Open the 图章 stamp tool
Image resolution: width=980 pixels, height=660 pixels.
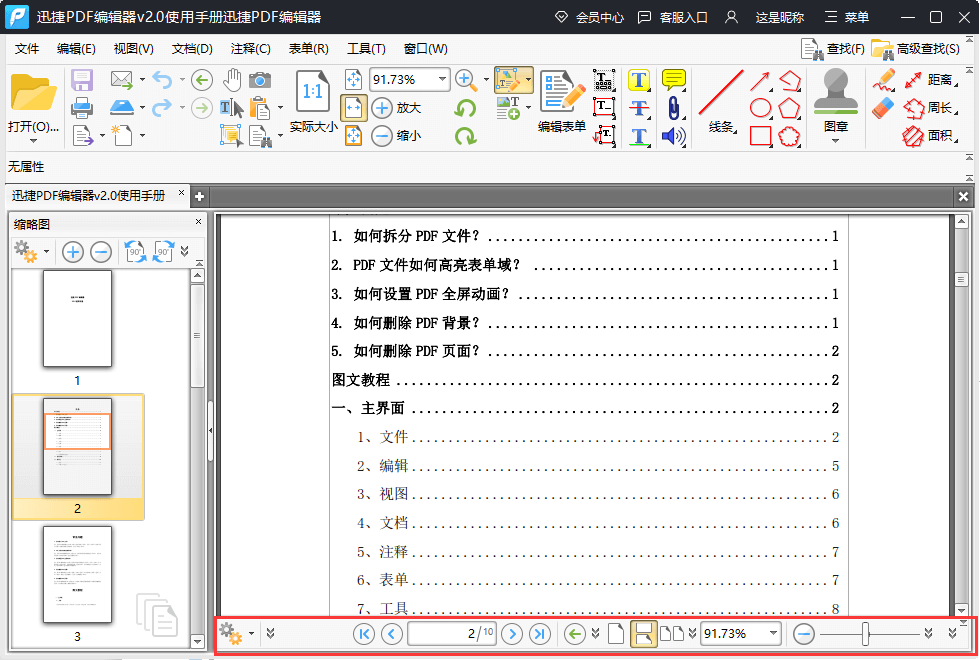click(x=836, y=100)
